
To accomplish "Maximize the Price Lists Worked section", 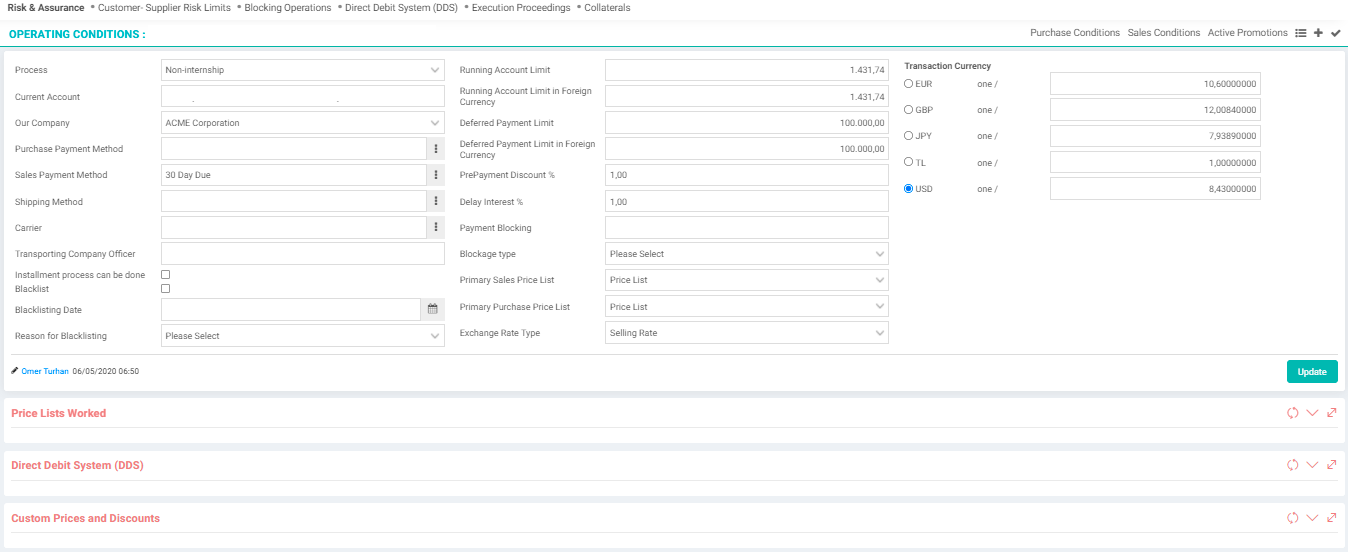I will pyautogui.click(x=1332, y=413).
